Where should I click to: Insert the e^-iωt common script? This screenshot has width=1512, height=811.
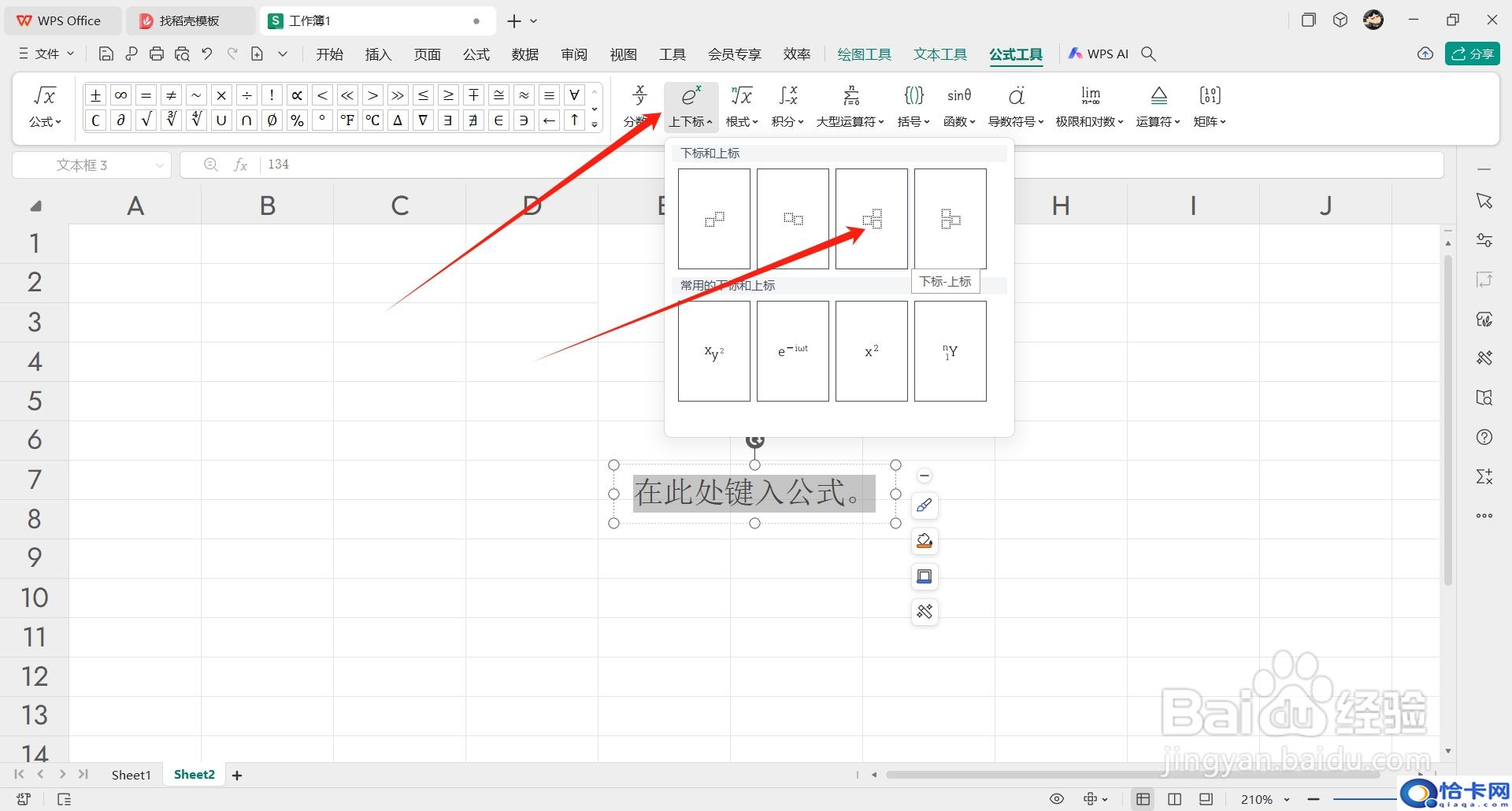(793, 351)
